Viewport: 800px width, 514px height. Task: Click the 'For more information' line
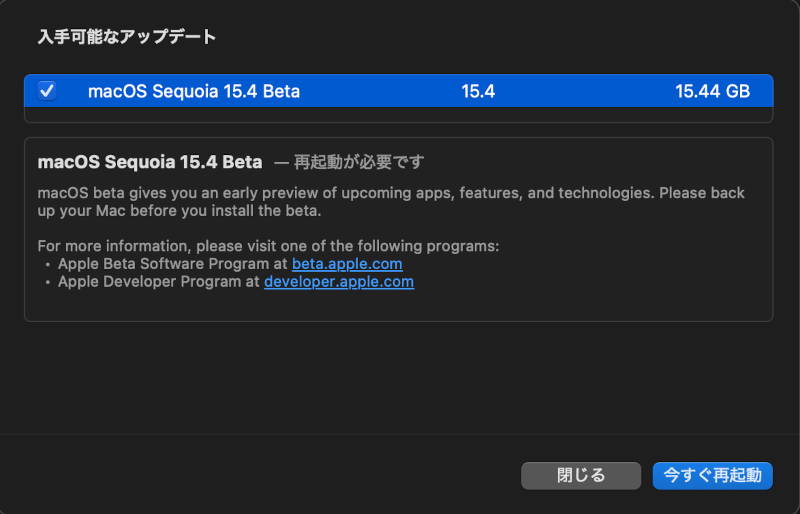click(267, 246)
